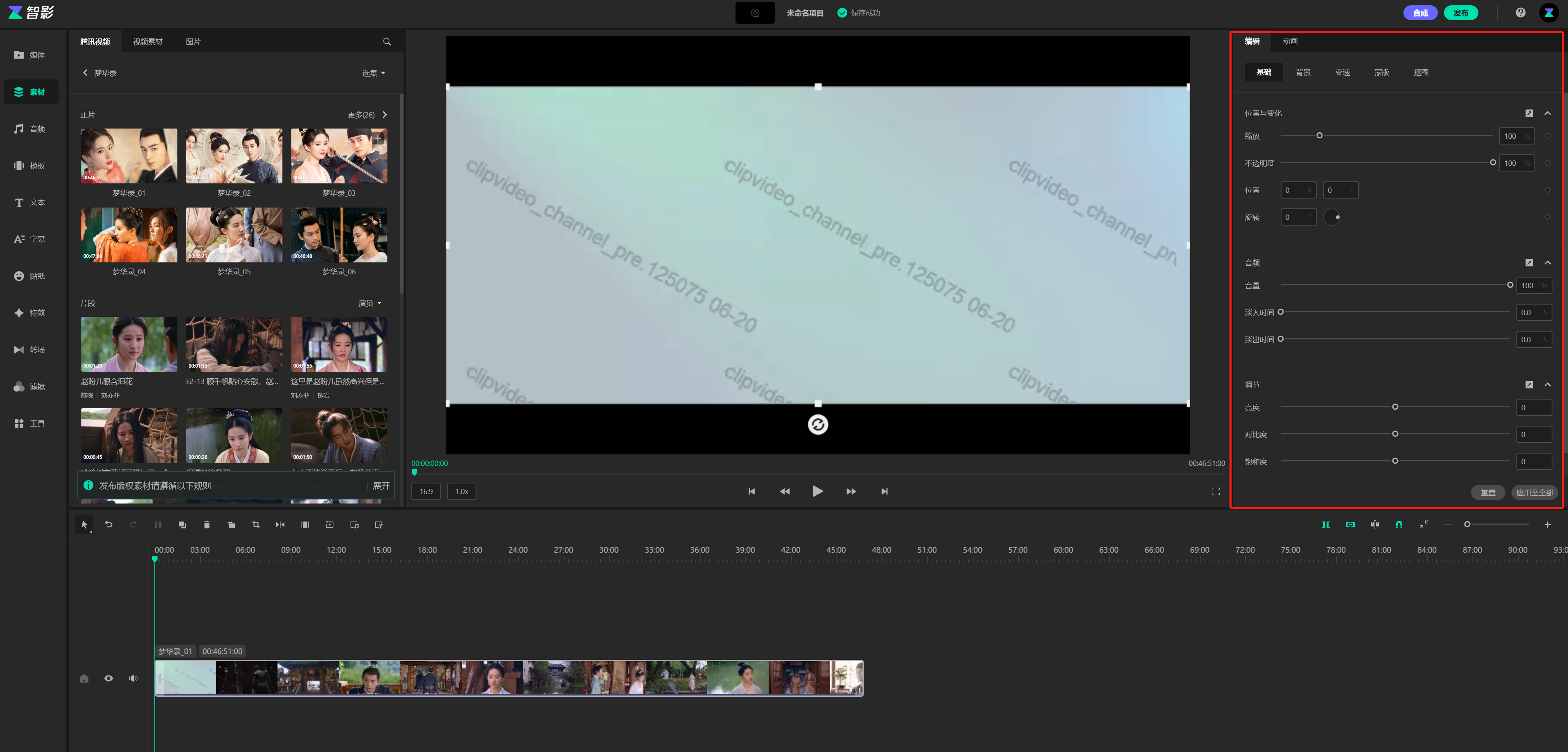Viewport: 1568px width, 752px height.
Task: Click the help question mark icon
Action: (x=1520, y=12)
